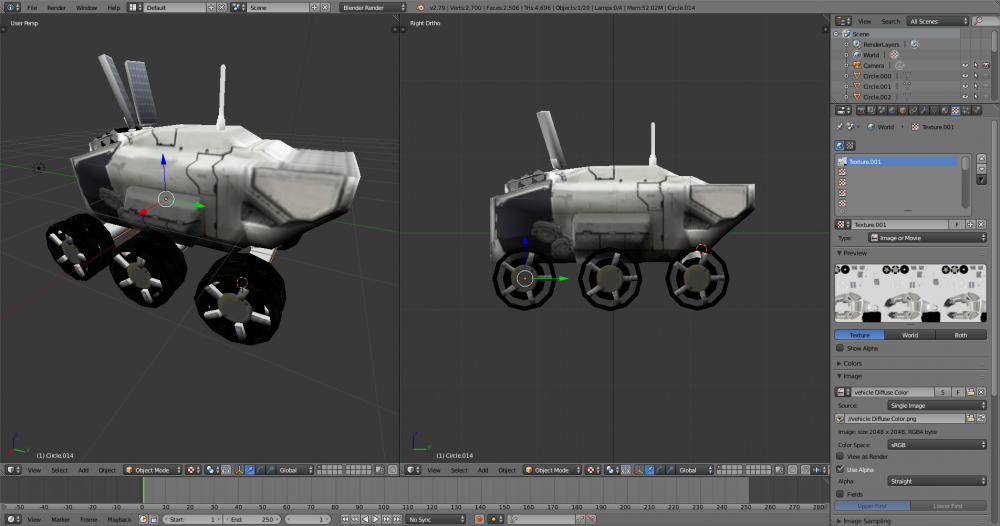Open the Particles properties tab icon
Image resolution: width=1000 pixels, height=526 pixels.
966,110
